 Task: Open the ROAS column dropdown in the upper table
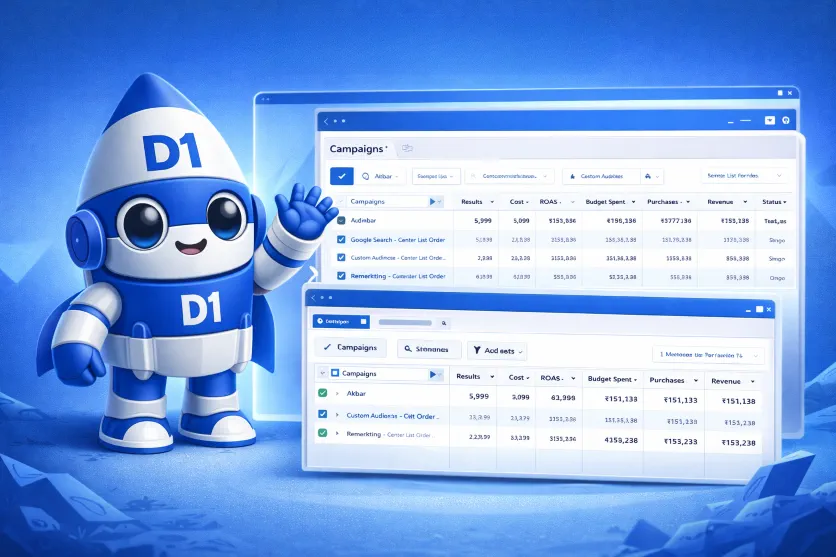(x=573, y=202)
